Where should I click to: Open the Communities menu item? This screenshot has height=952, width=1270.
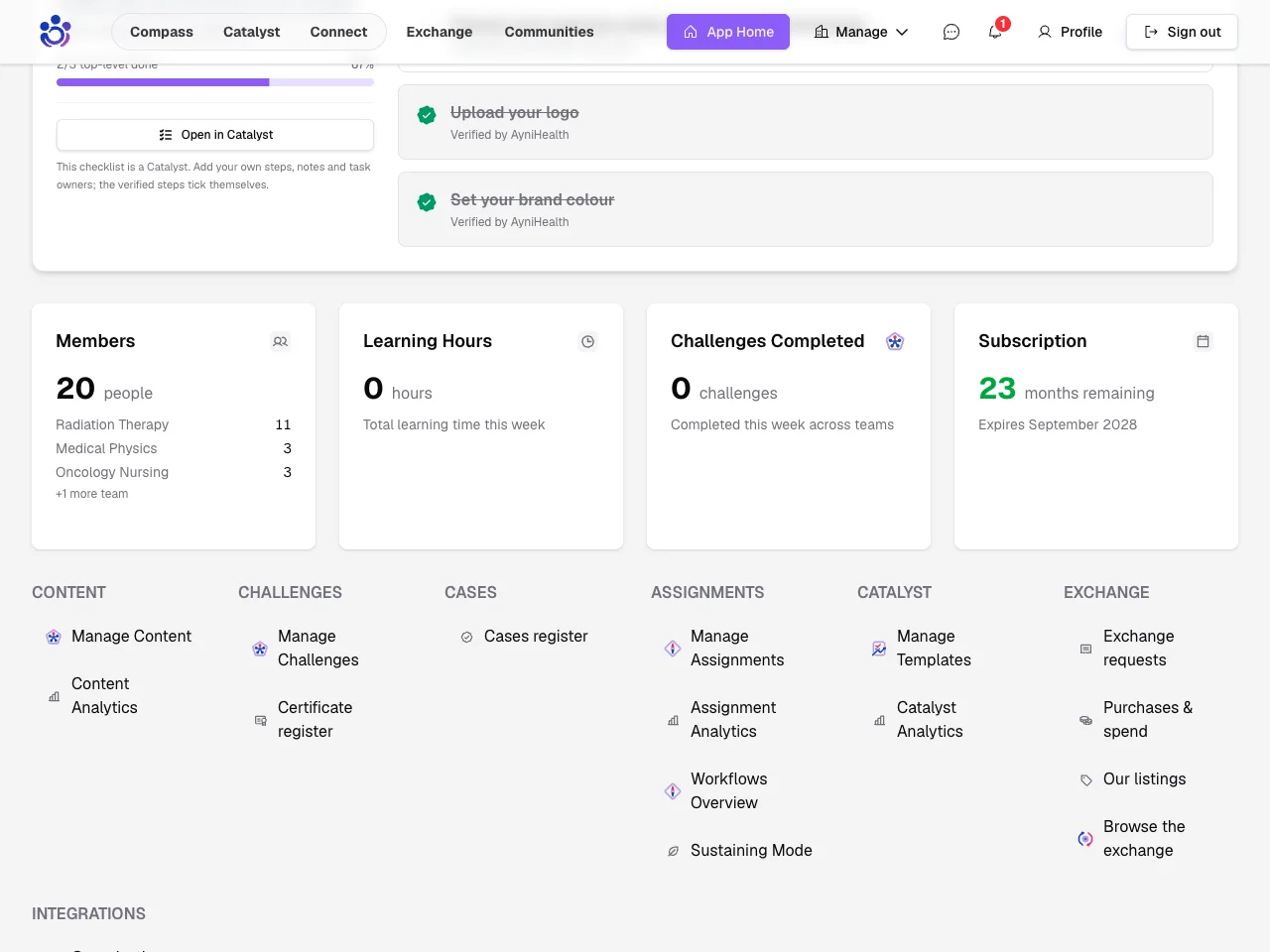tap(549, 32)
